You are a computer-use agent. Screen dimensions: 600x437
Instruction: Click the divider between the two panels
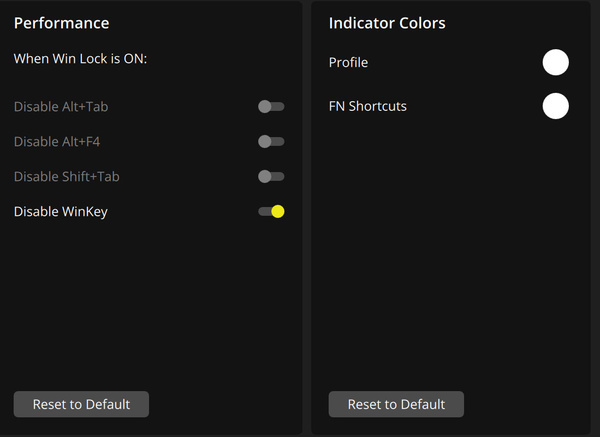click(307, 218)
